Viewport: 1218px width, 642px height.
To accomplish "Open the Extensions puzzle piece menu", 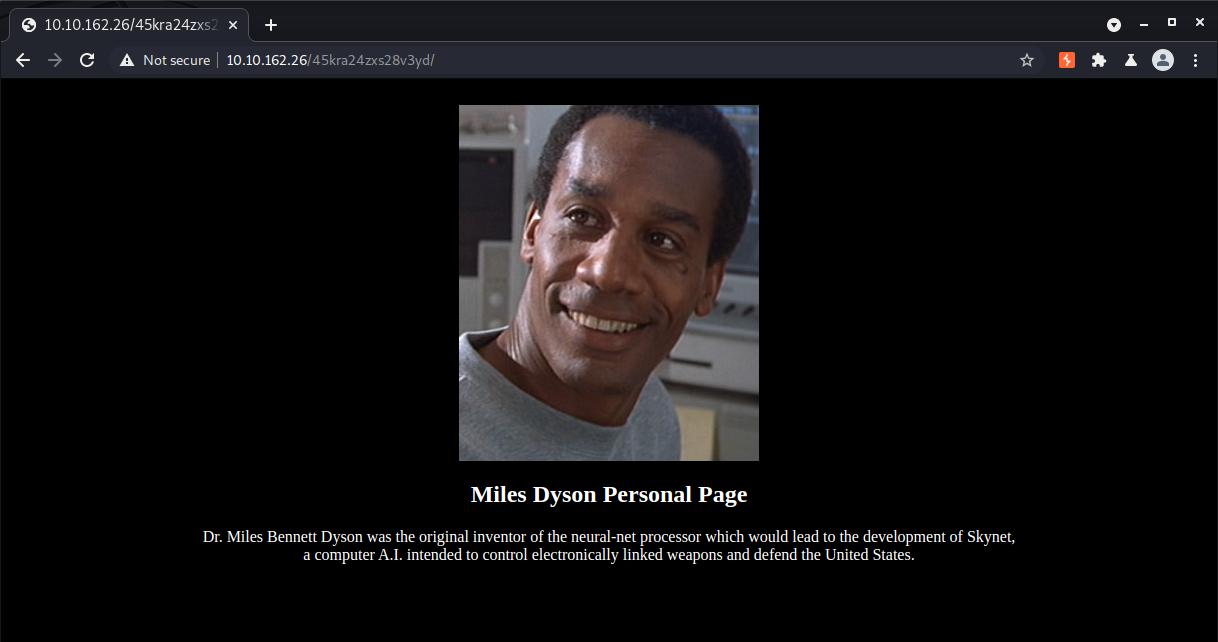I will point(1099,60).
